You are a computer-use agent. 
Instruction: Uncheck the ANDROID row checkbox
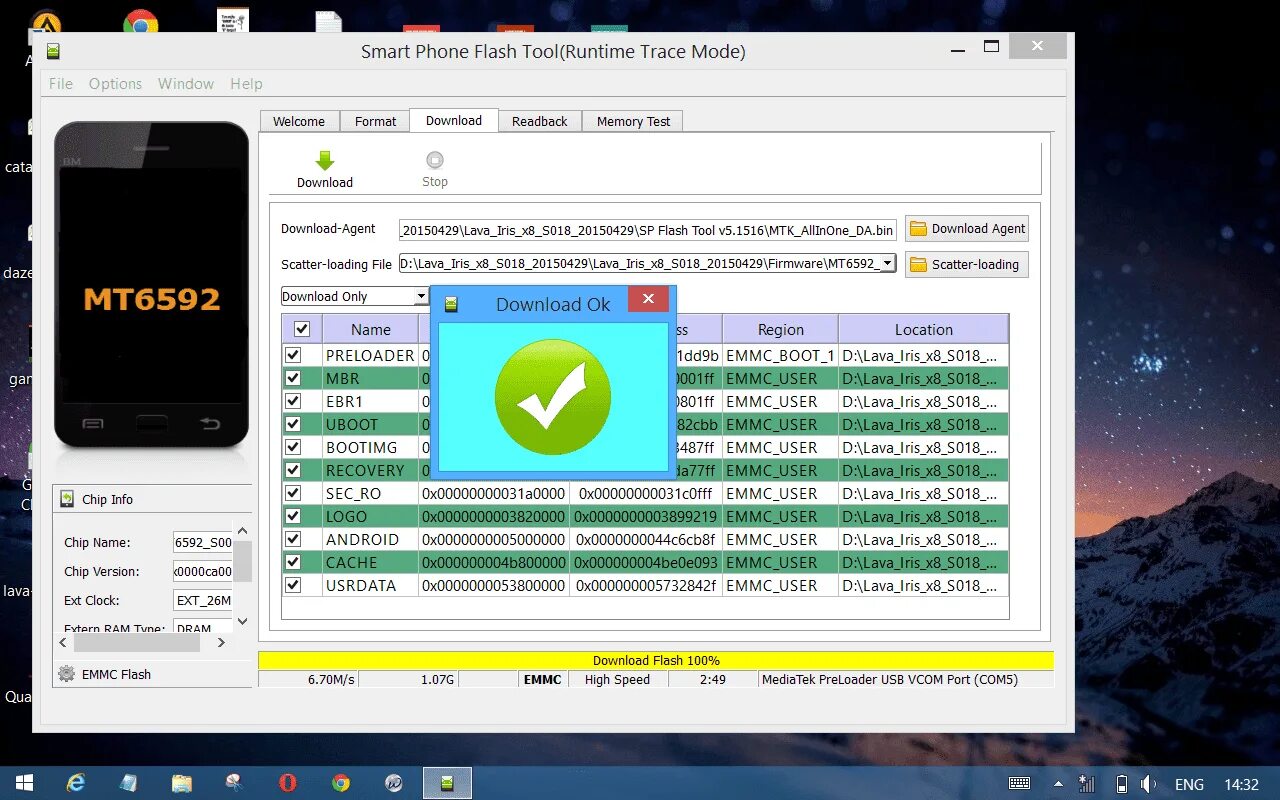pyautogui.click(x=293, y=539)
